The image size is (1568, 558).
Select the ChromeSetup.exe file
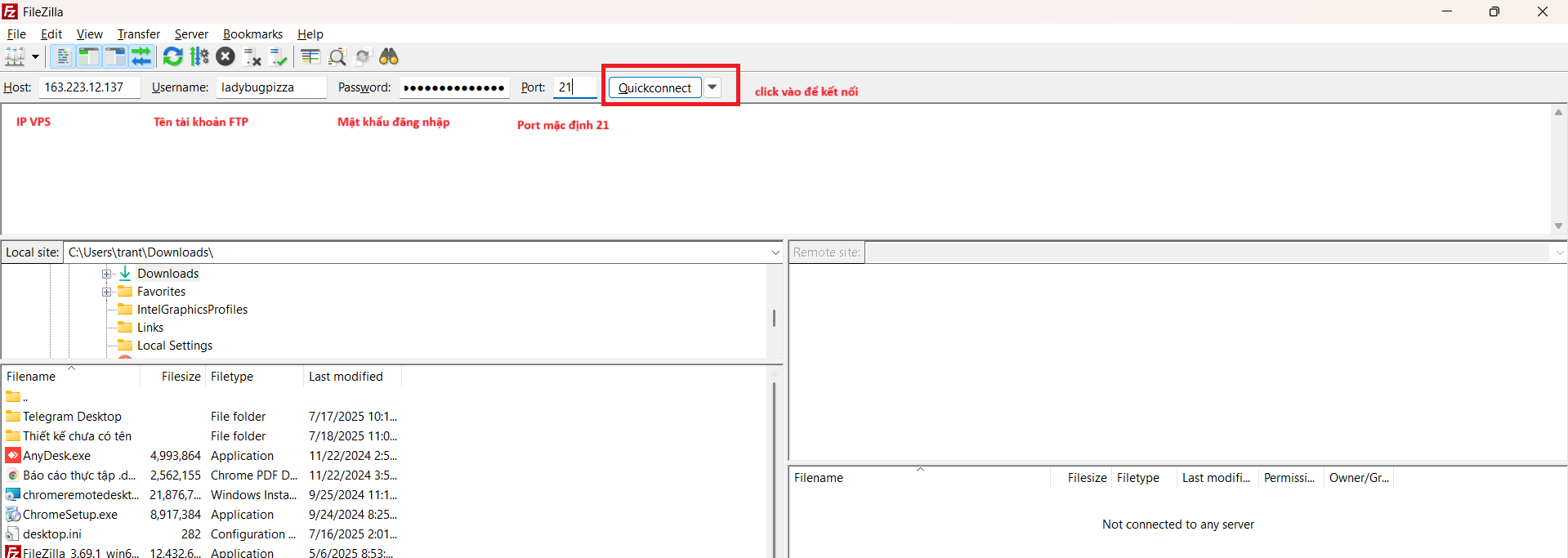(x=201, y=515)
